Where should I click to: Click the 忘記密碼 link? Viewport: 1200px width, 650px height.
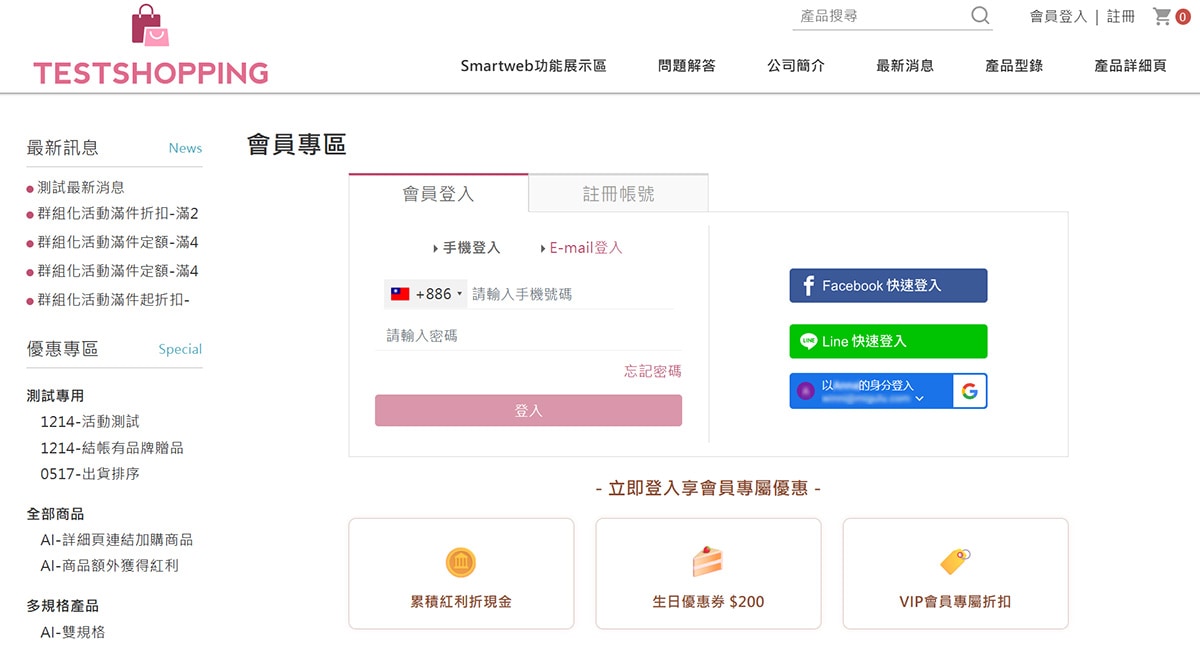click(x=653, y=371)
